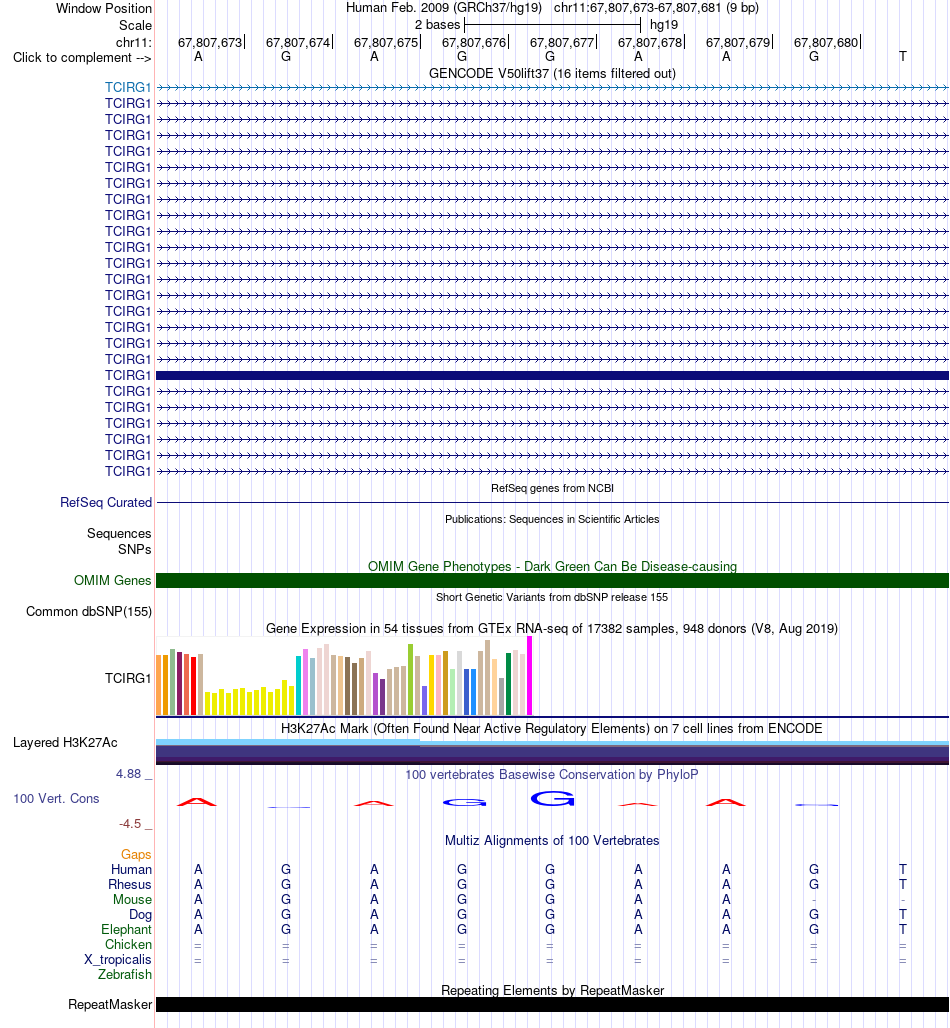Open 'Repeating Elements by RepeatMasker' track title
This screenshot has width=950, height=1028.
[552, 991]
